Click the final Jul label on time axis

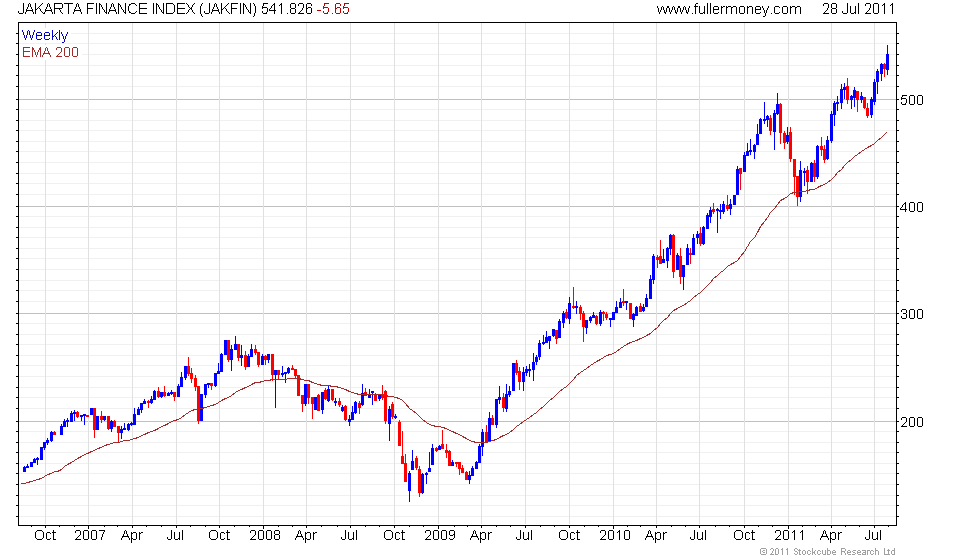[x=873, y=536]
